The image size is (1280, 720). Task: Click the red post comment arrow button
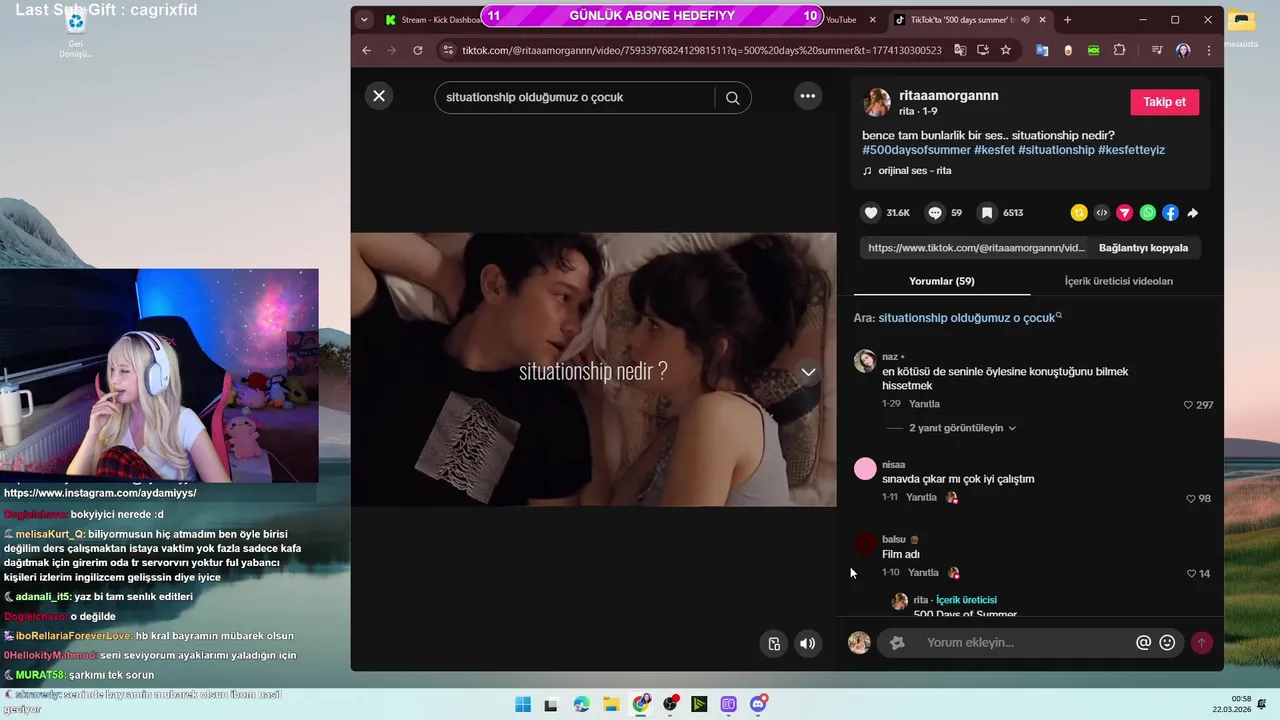coord(1201,643)
